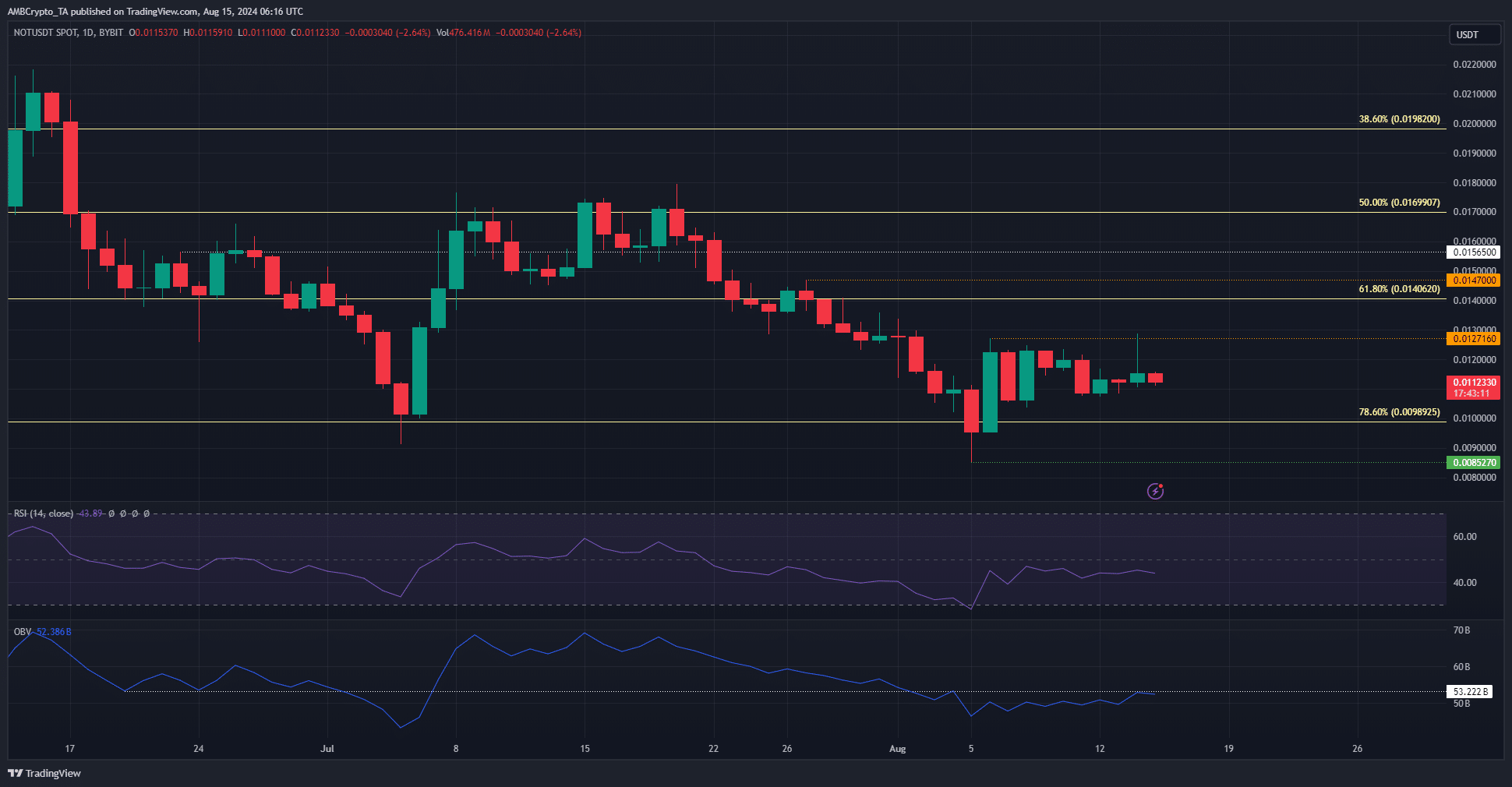This screenshot has height=787, width=1512.
Task: Click the green 0.0085270 price label
Action: [1473, 462]
